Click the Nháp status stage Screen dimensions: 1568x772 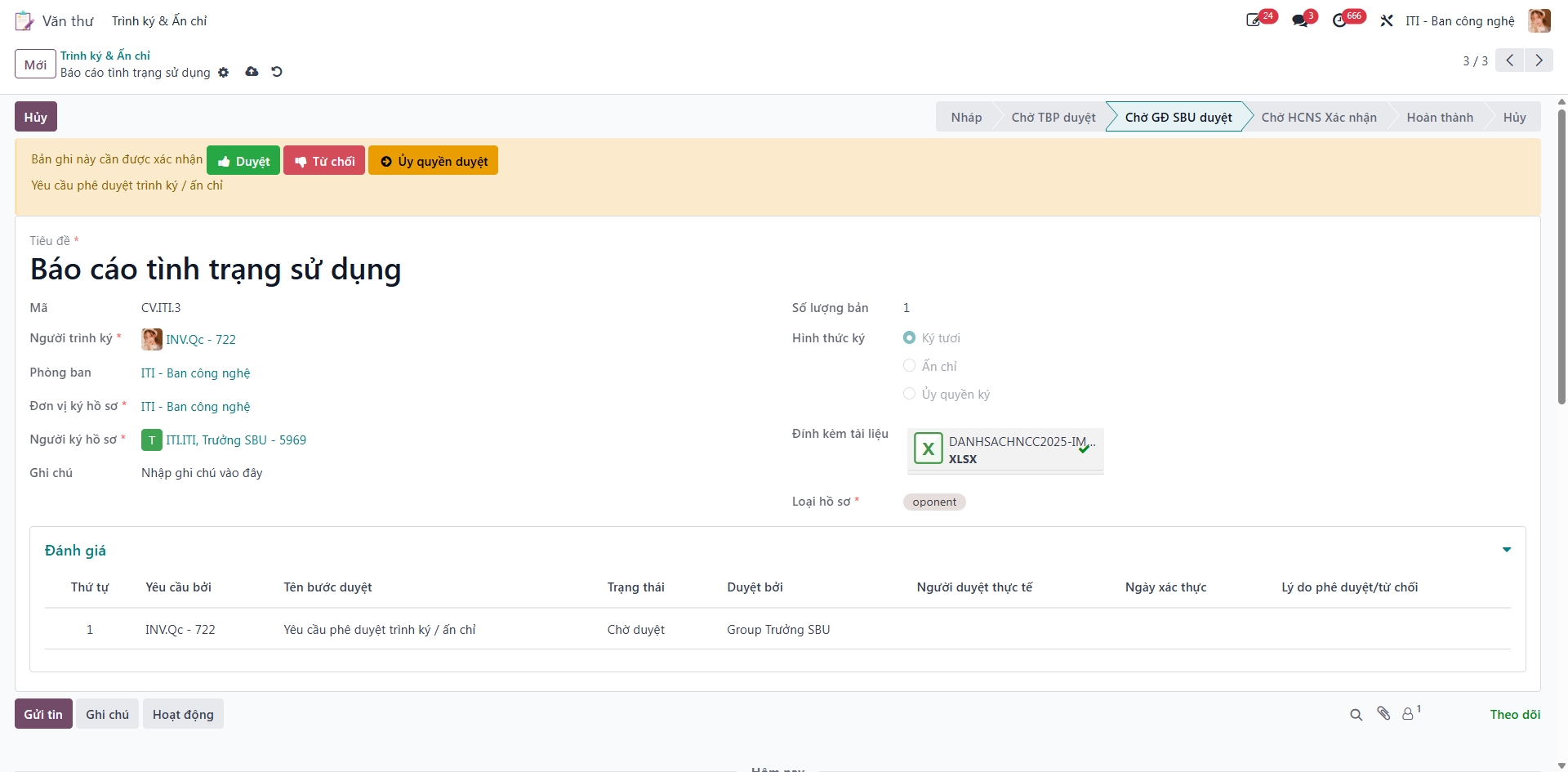(966, 117)
